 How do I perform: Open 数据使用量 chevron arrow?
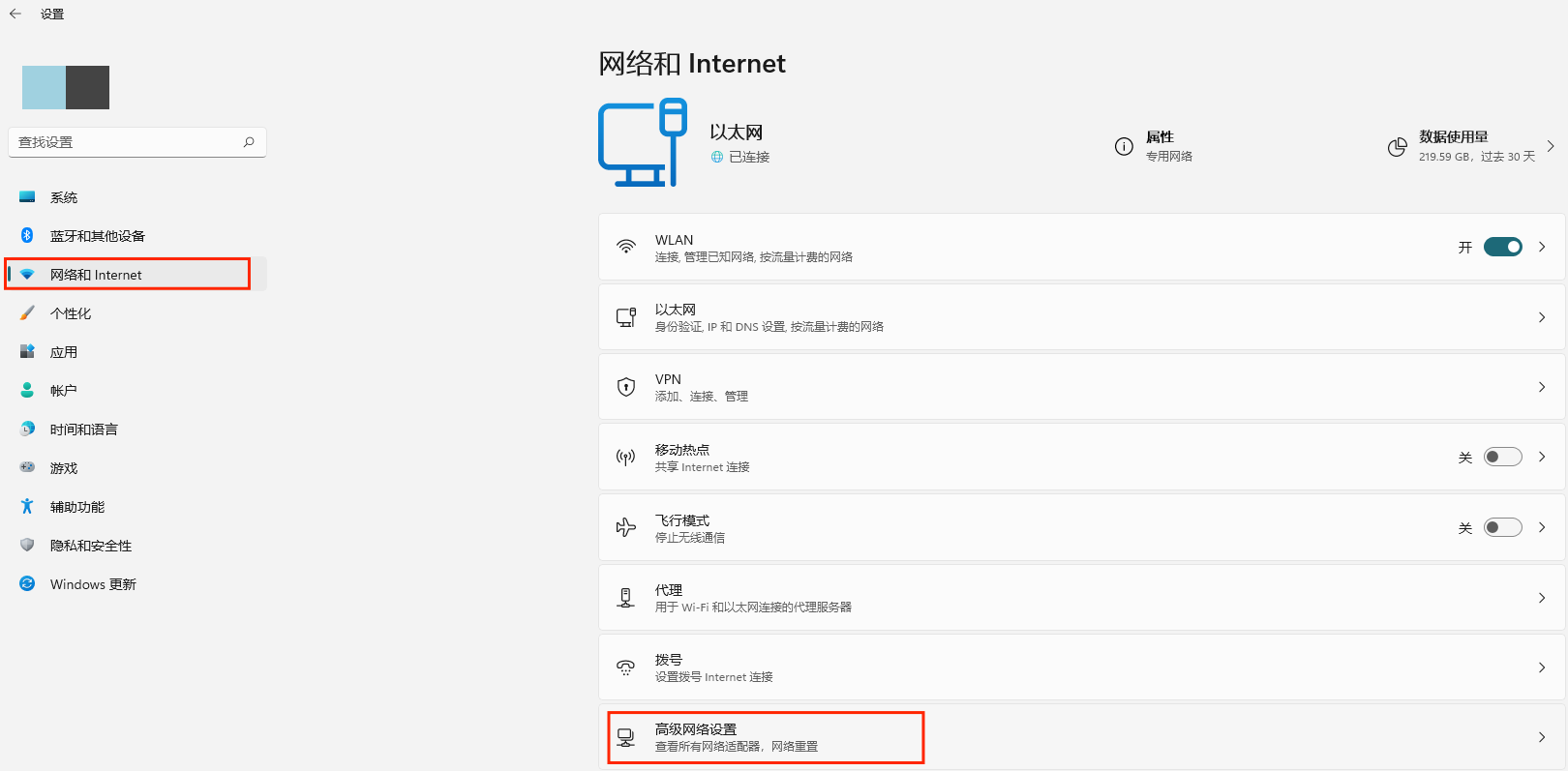point(1551,146)
